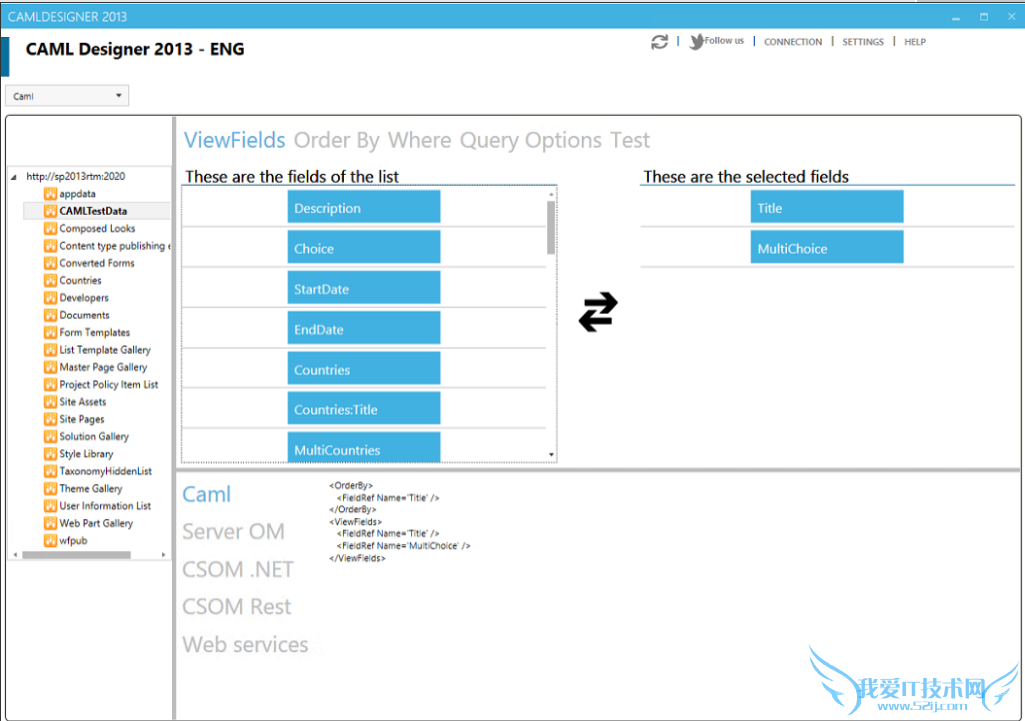Click the Twitter bird icon
Viewport: 1025px width, 721px height.
point(697,41)
